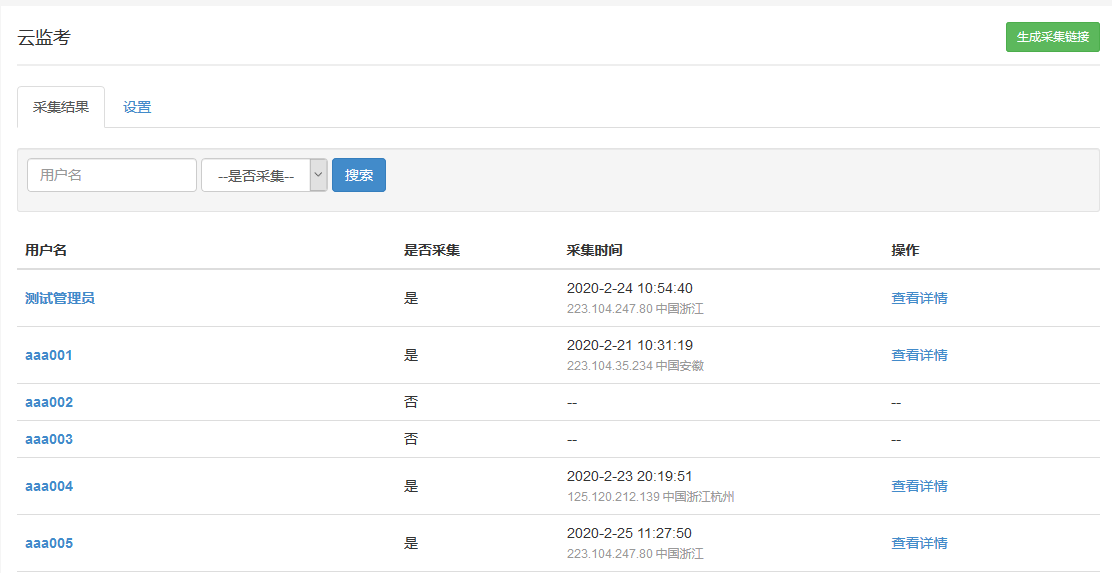Screen dimensions: 1112x573
Task: Open the 测试管理员 user link
Action: 60,298
